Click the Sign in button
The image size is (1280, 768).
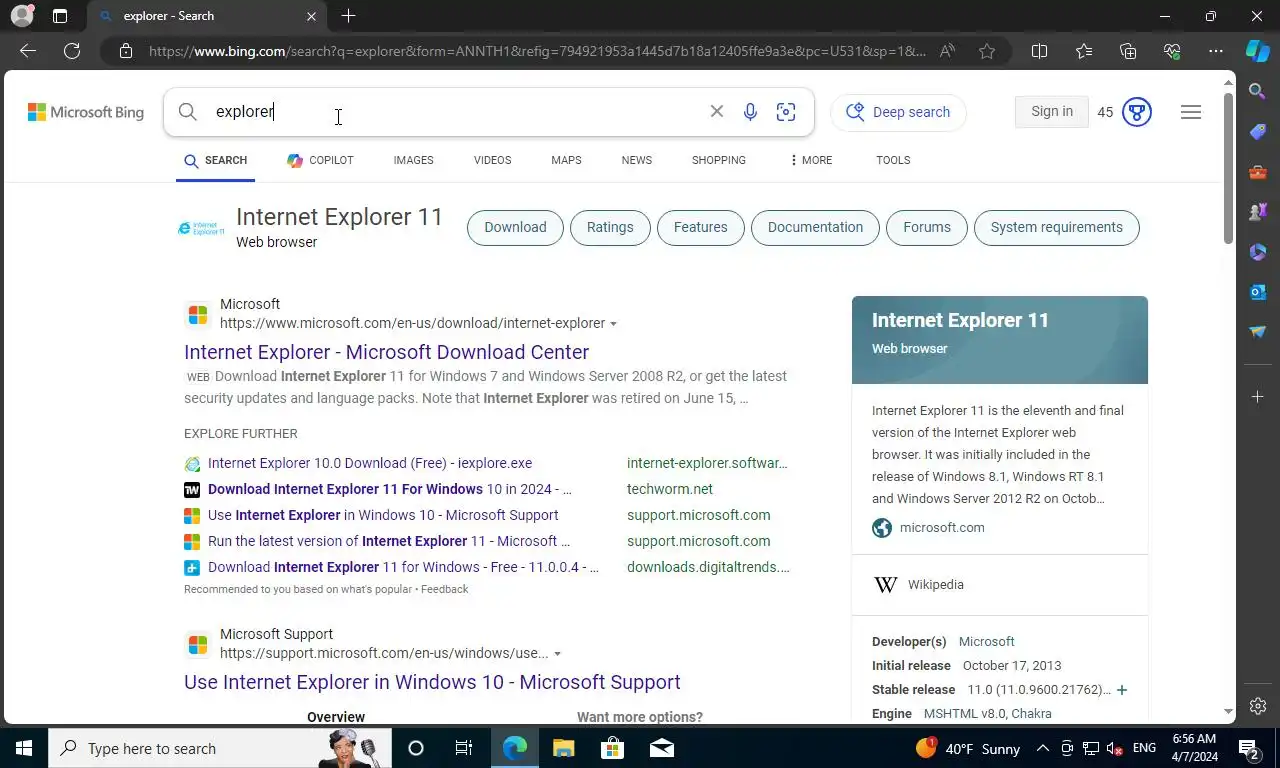(x=1052, y=112)
